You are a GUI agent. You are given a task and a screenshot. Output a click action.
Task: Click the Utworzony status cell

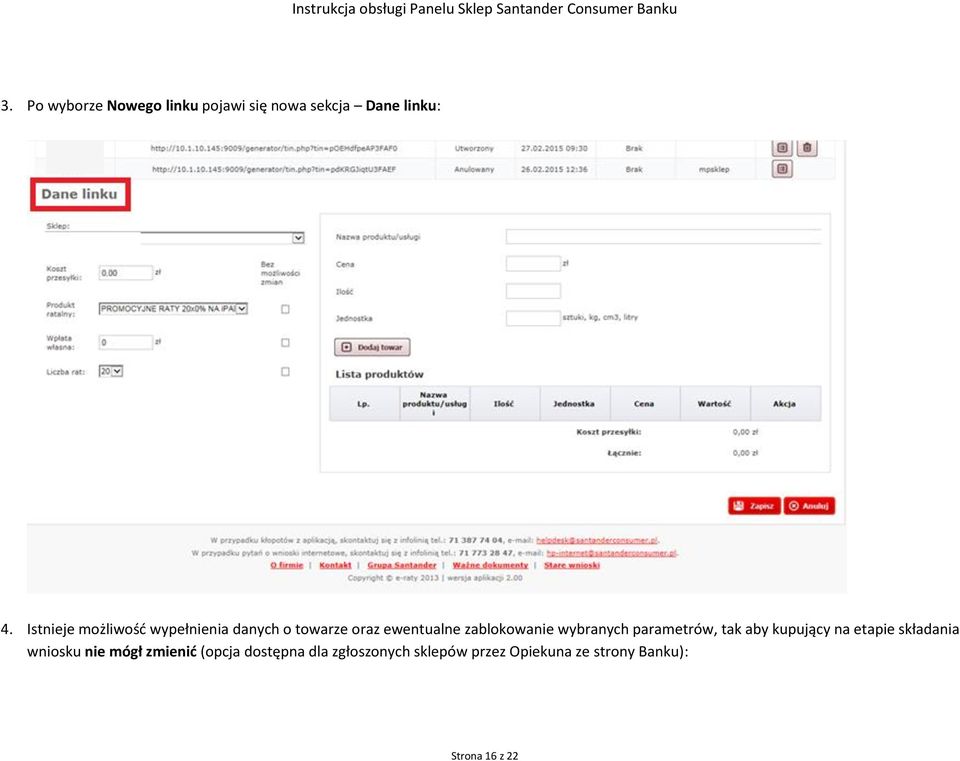click(474, 148)
